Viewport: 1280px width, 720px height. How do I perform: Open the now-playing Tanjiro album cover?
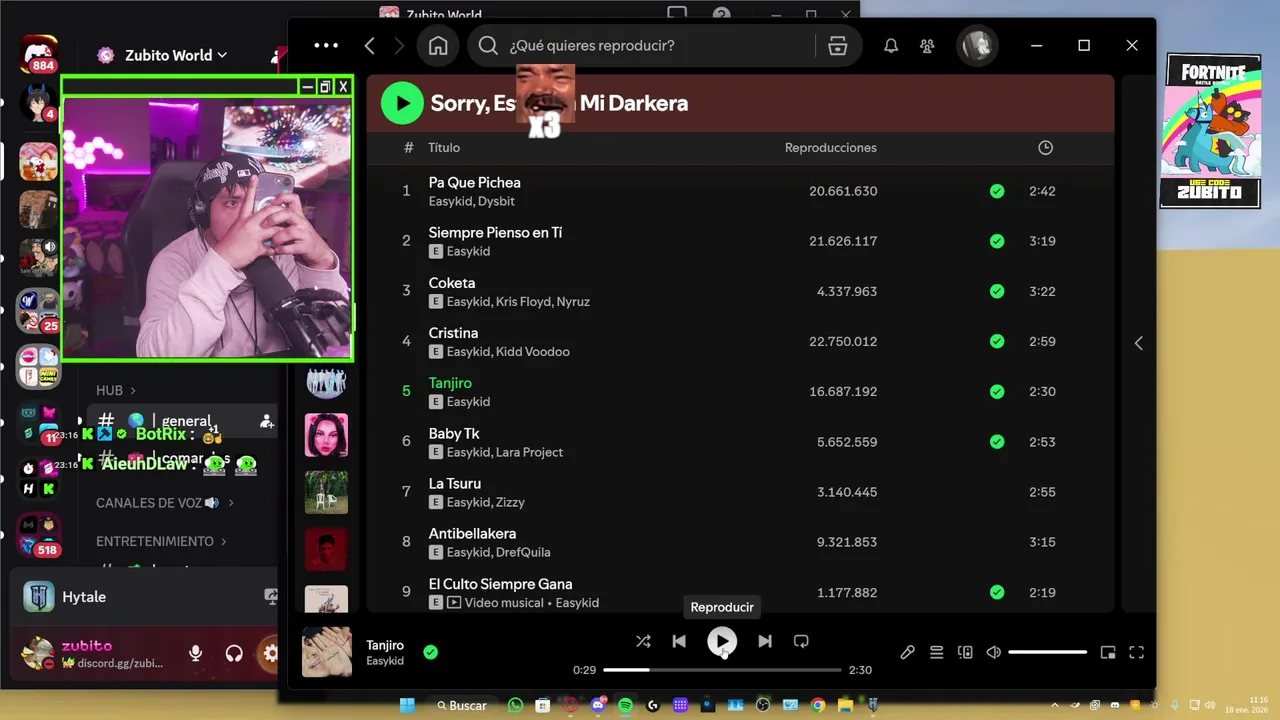327,652
